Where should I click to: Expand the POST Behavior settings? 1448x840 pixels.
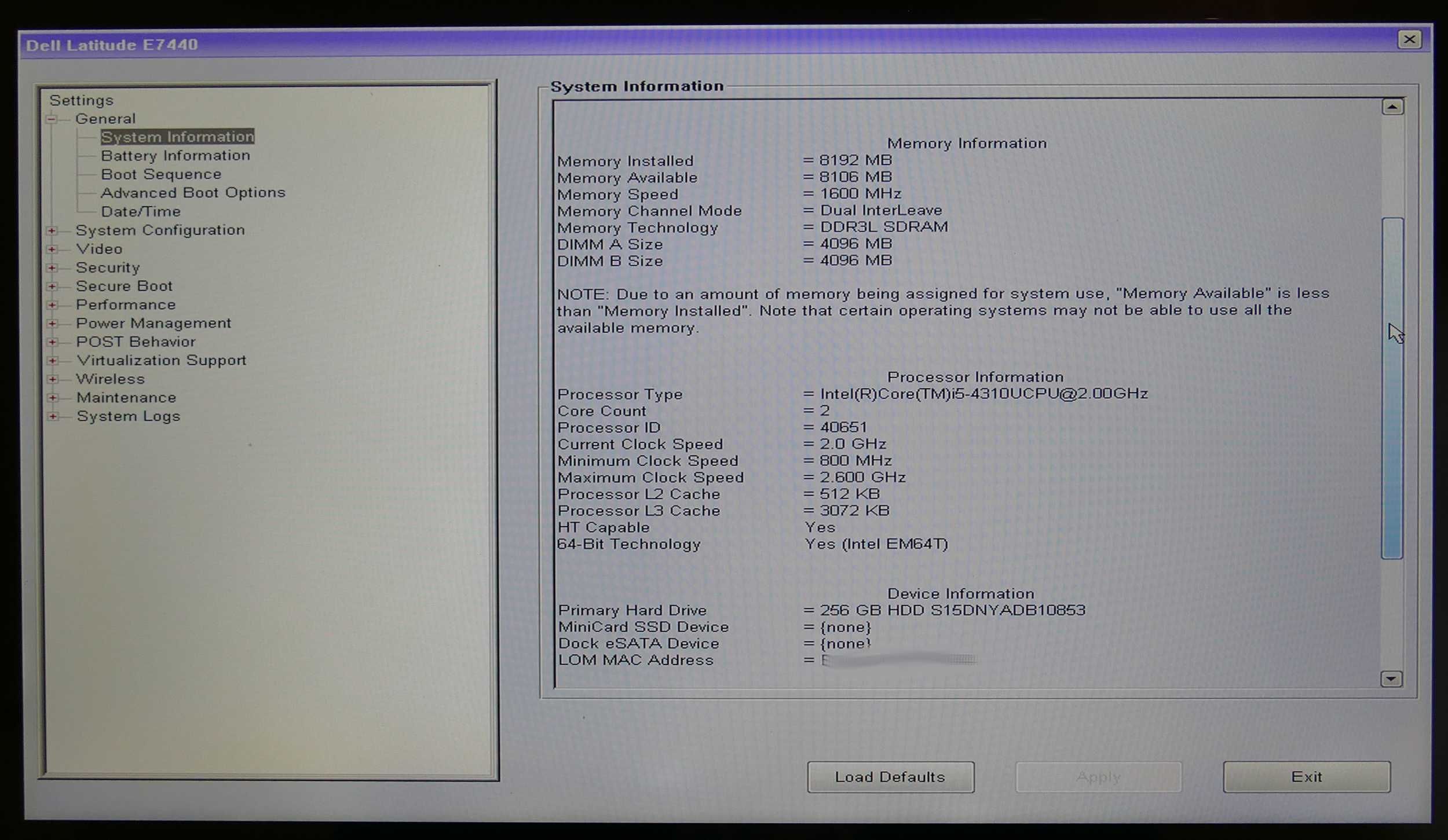click(x=53, y=341)
